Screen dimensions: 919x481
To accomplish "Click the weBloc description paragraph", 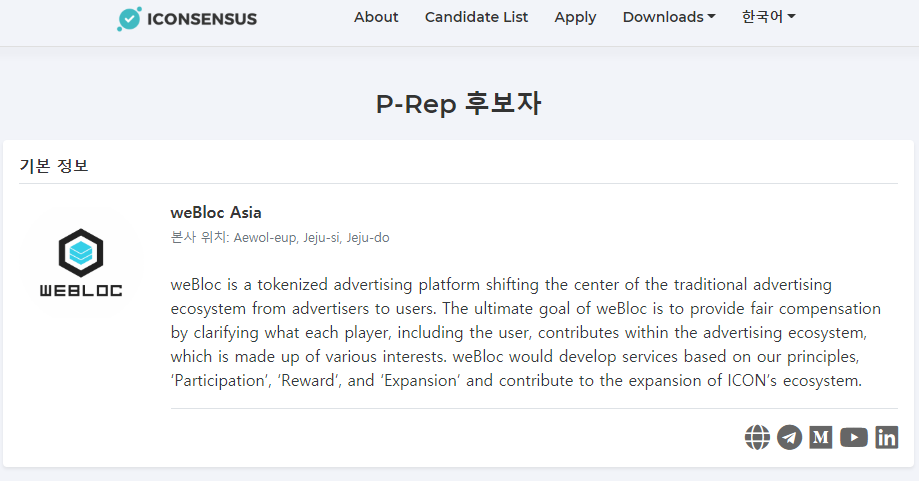I will coord(526,332).
